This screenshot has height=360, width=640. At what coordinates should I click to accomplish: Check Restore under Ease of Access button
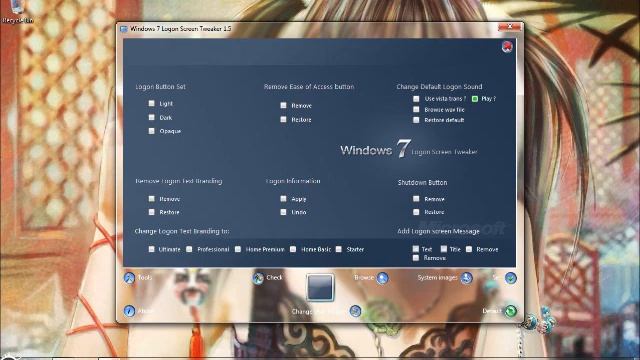pos(283,119)
